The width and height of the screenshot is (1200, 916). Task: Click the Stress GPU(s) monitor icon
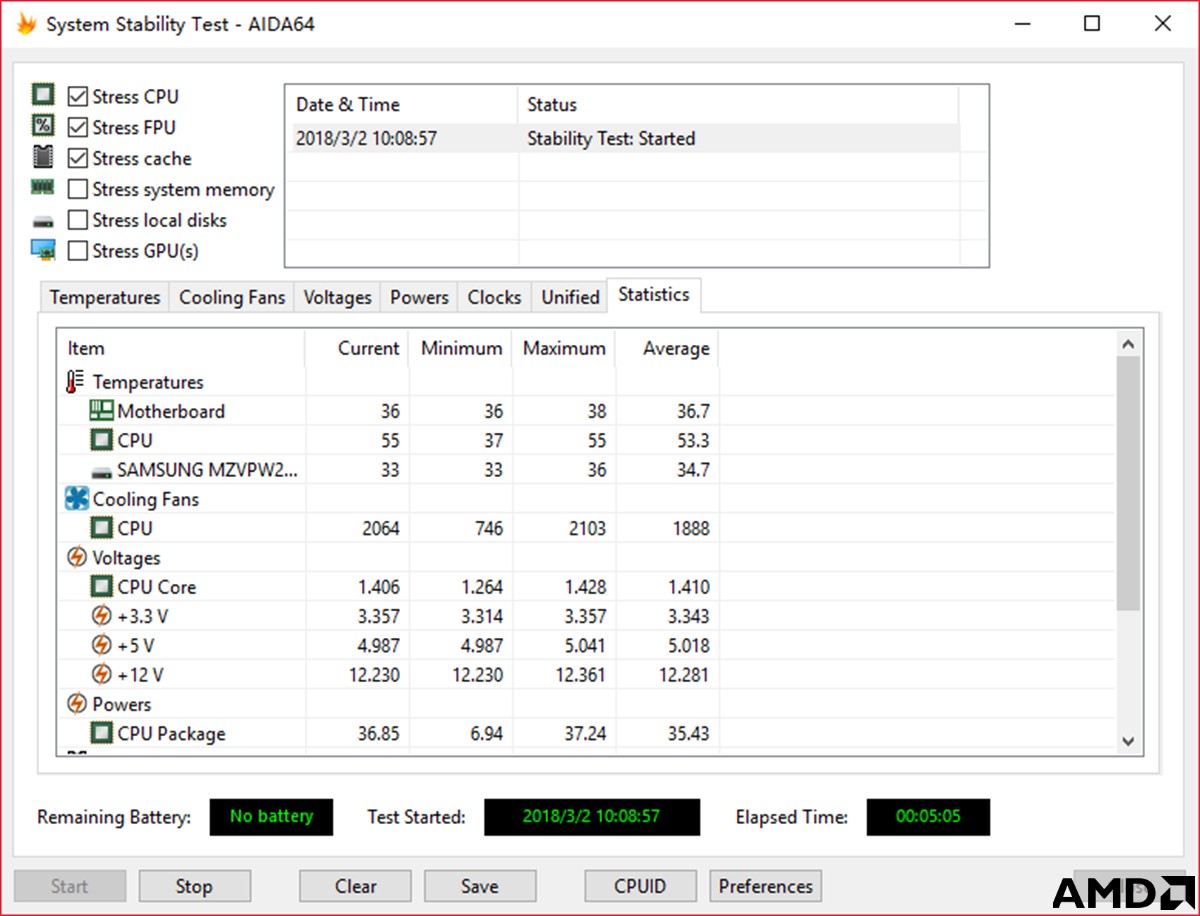(x=43, y=250)
